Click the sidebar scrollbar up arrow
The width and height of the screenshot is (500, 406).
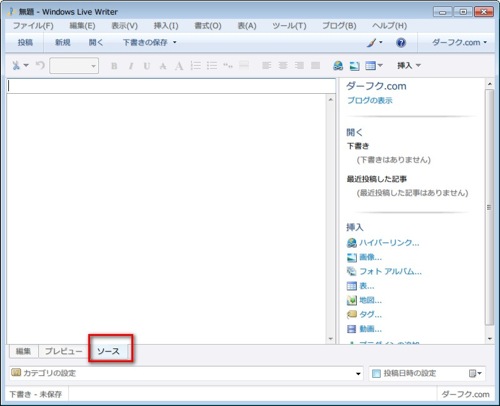(x=490, y=84)
